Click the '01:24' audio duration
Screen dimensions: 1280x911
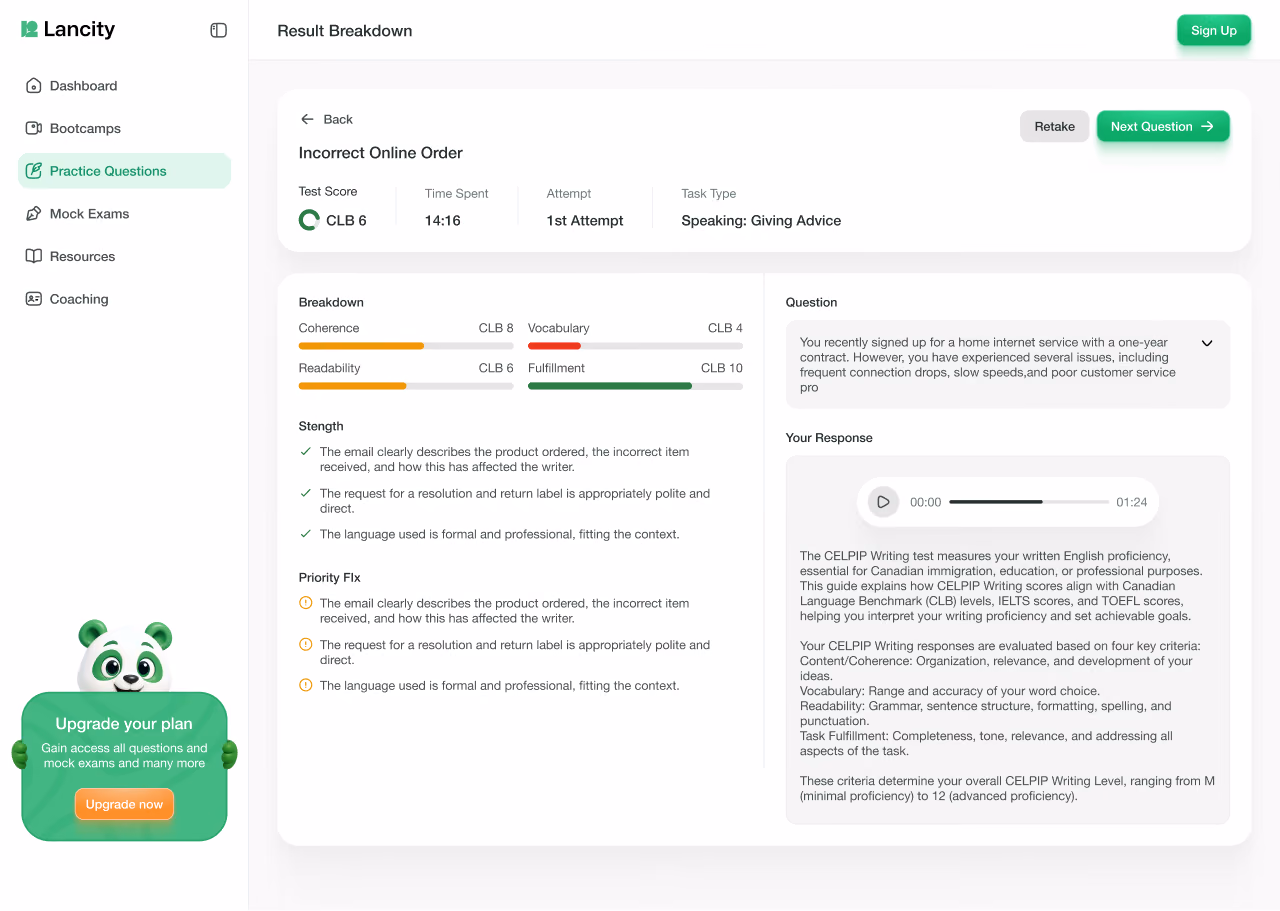1132,502
